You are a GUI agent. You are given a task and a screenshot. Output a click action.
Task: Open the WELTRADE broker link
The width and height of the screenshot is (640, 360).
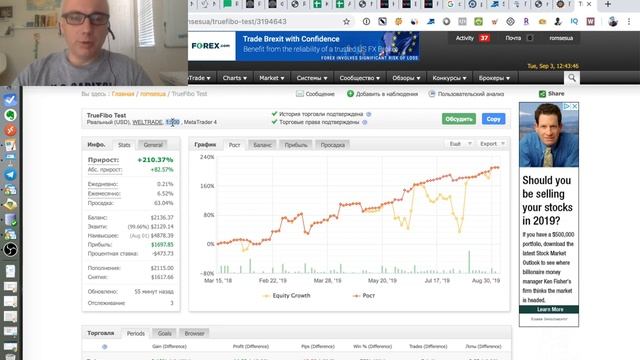147,122
